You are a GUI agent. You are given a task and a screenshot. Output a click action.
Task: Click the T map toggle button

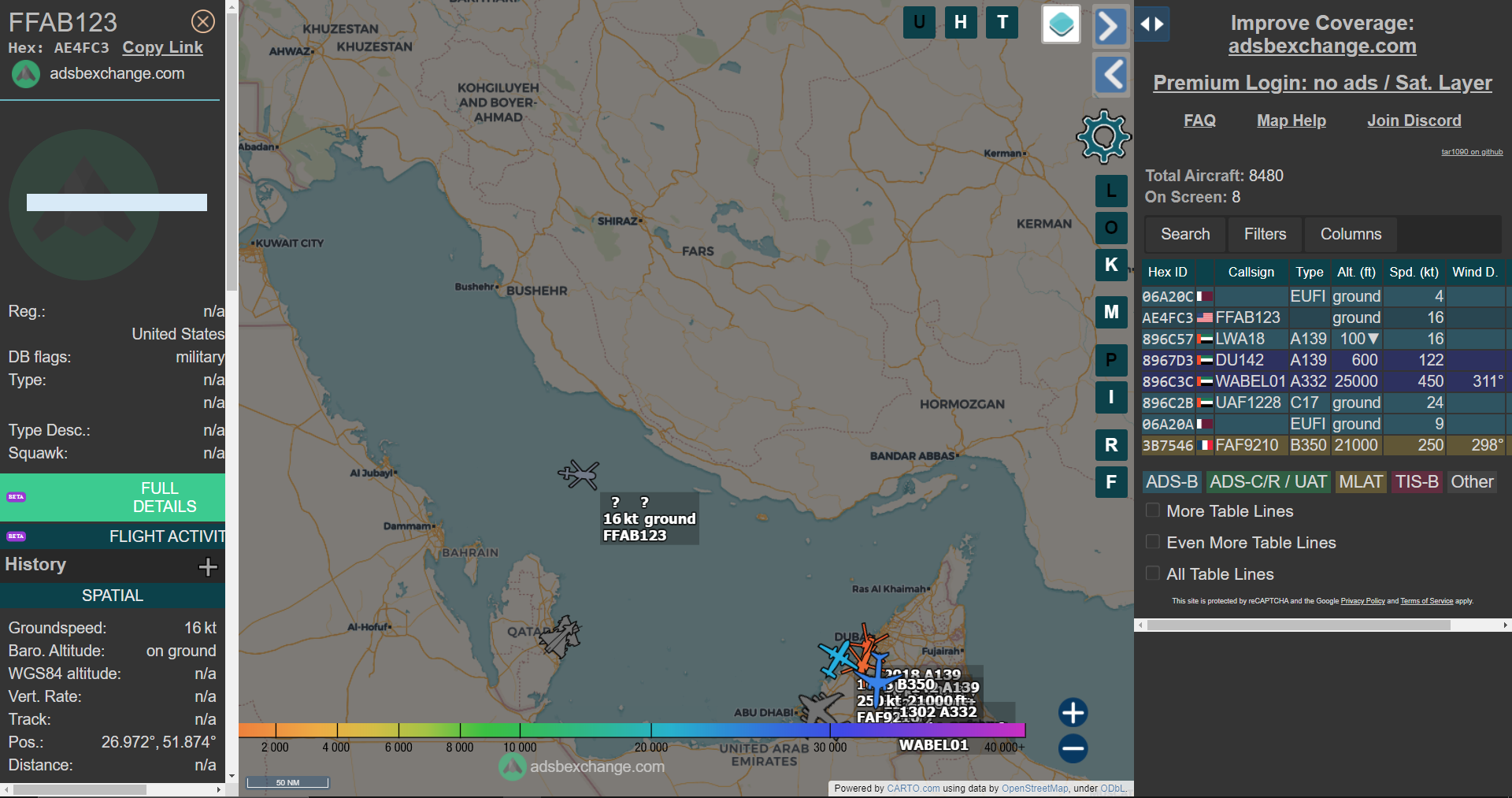pyautogui.click(x=1002, y=22)
